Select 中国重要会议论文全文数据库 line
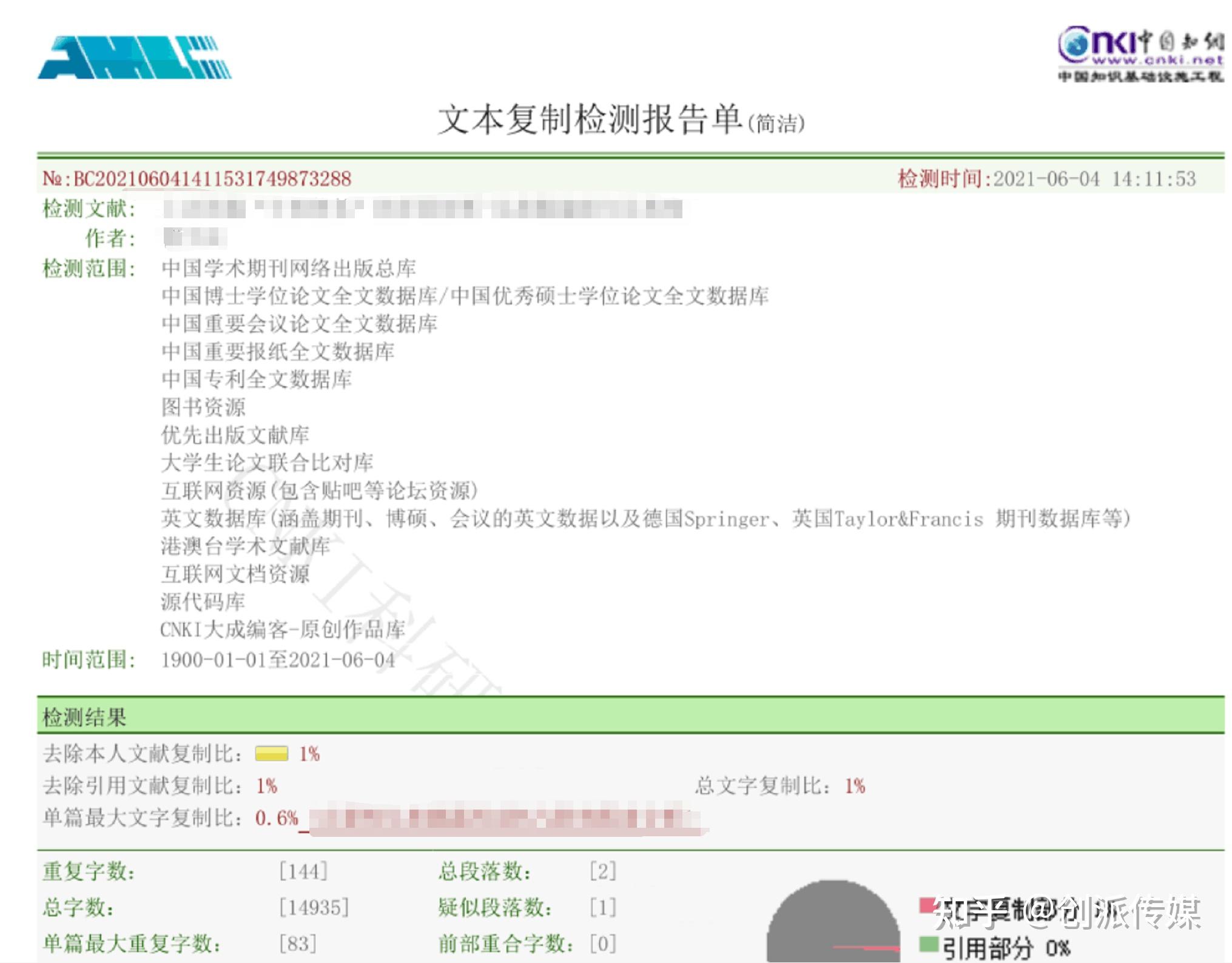 click(299, 324)
